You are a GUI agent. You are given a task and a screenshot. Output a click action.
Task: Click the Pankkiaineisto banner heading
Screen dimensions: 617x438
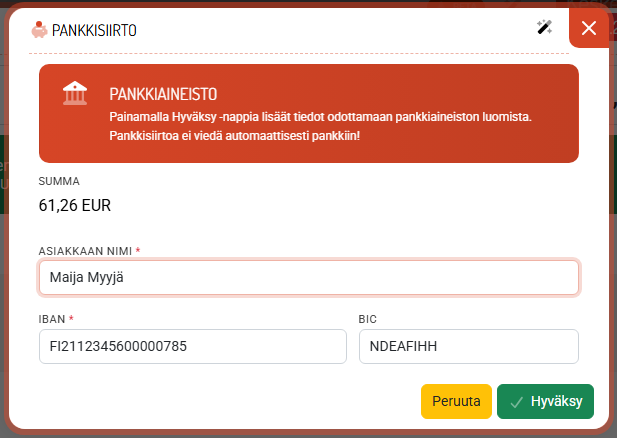pos(163,94)
